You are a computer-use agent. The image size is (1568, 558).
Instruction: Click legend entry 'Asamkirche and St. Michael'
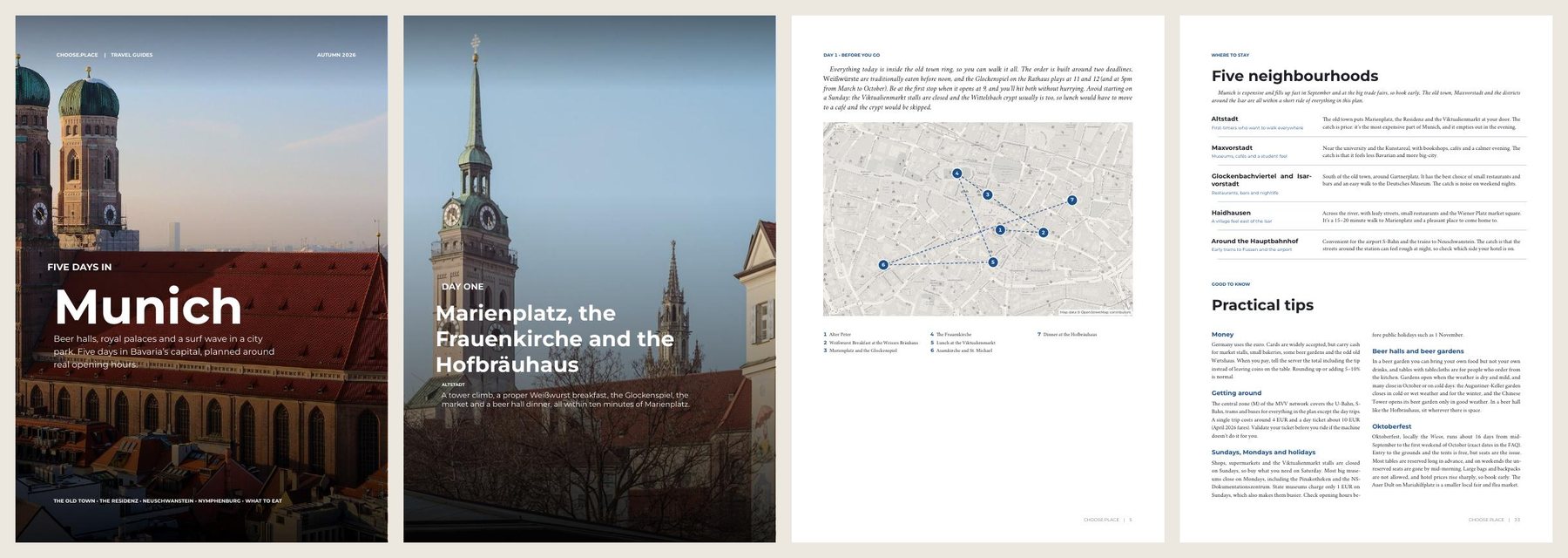click(x=961, y=350)
